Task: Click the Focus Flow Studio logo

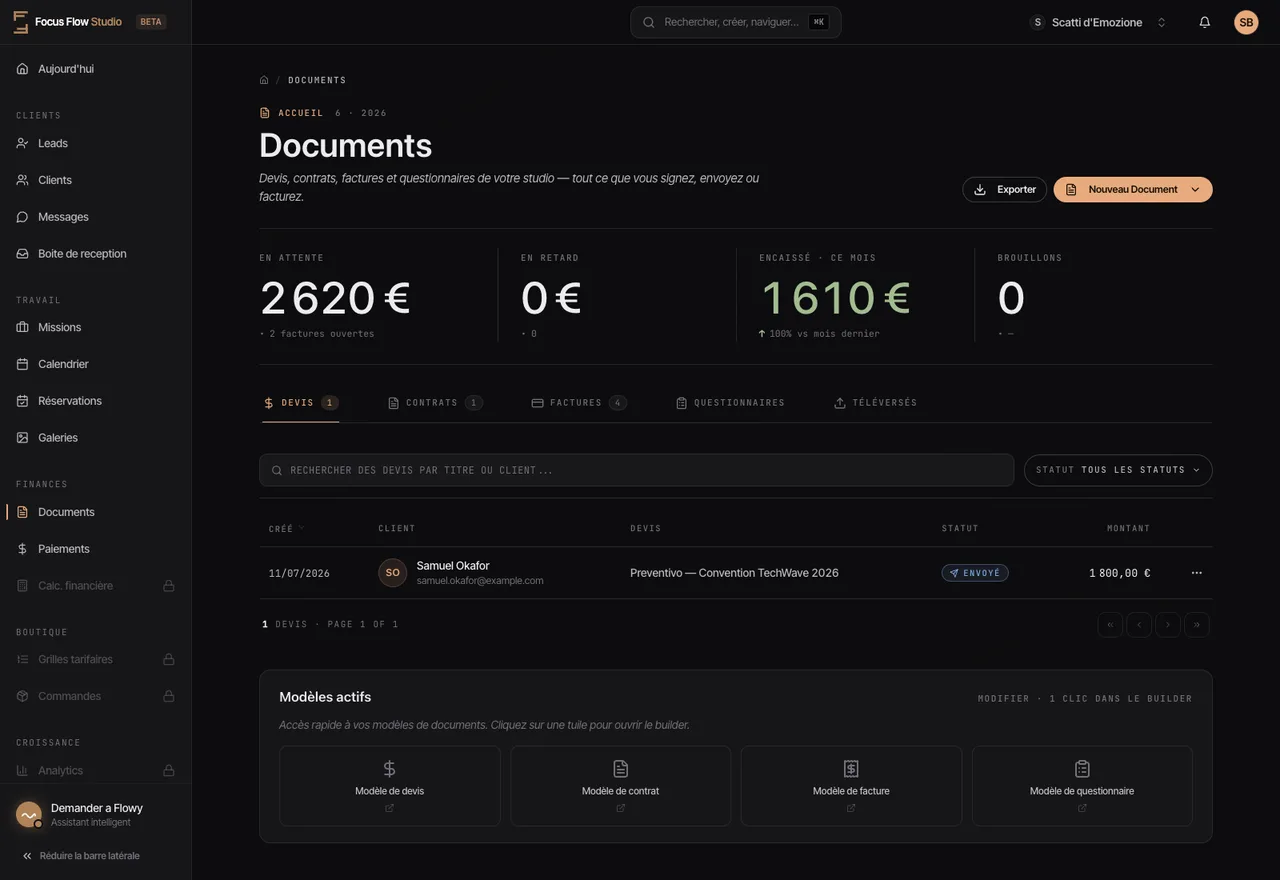Action: [67, 22]
